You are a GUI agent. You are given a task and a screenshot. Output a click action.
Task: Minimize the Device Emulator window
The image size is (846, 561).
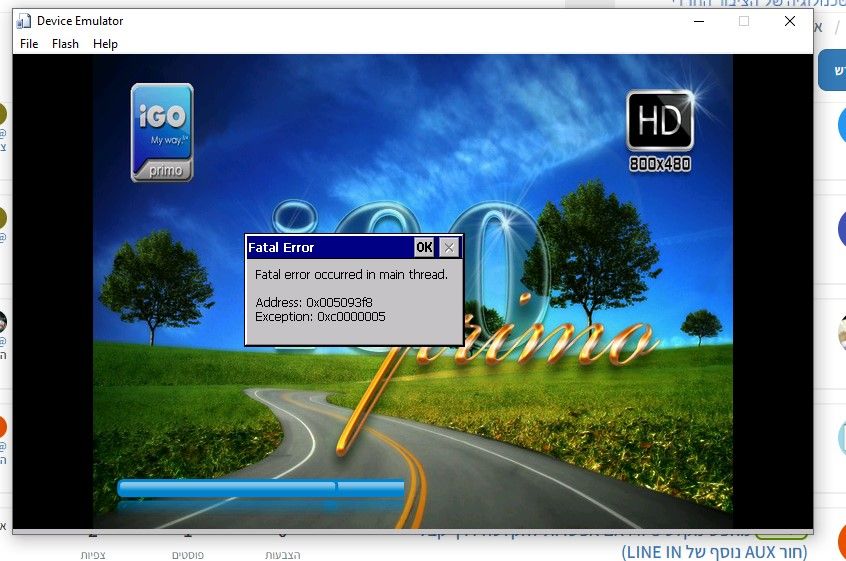tap(699, 21)
